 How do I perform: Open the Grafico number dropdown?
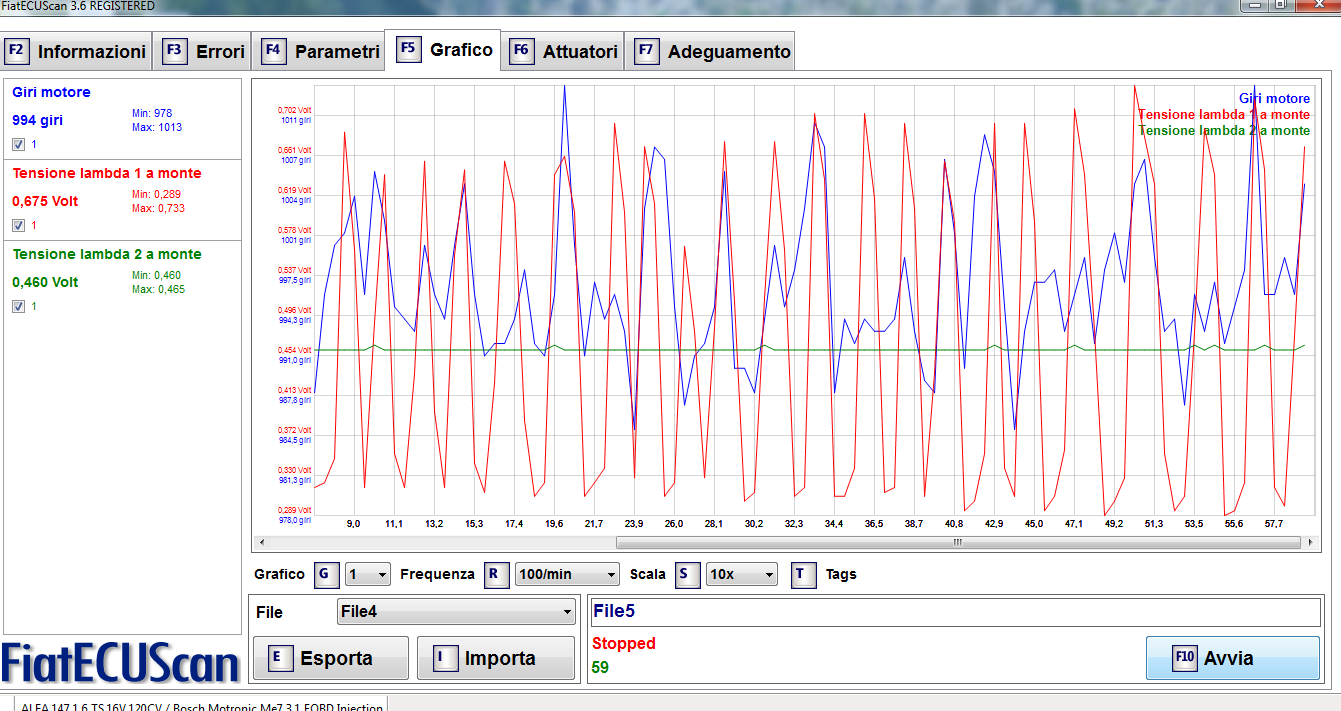click(367, 574)
